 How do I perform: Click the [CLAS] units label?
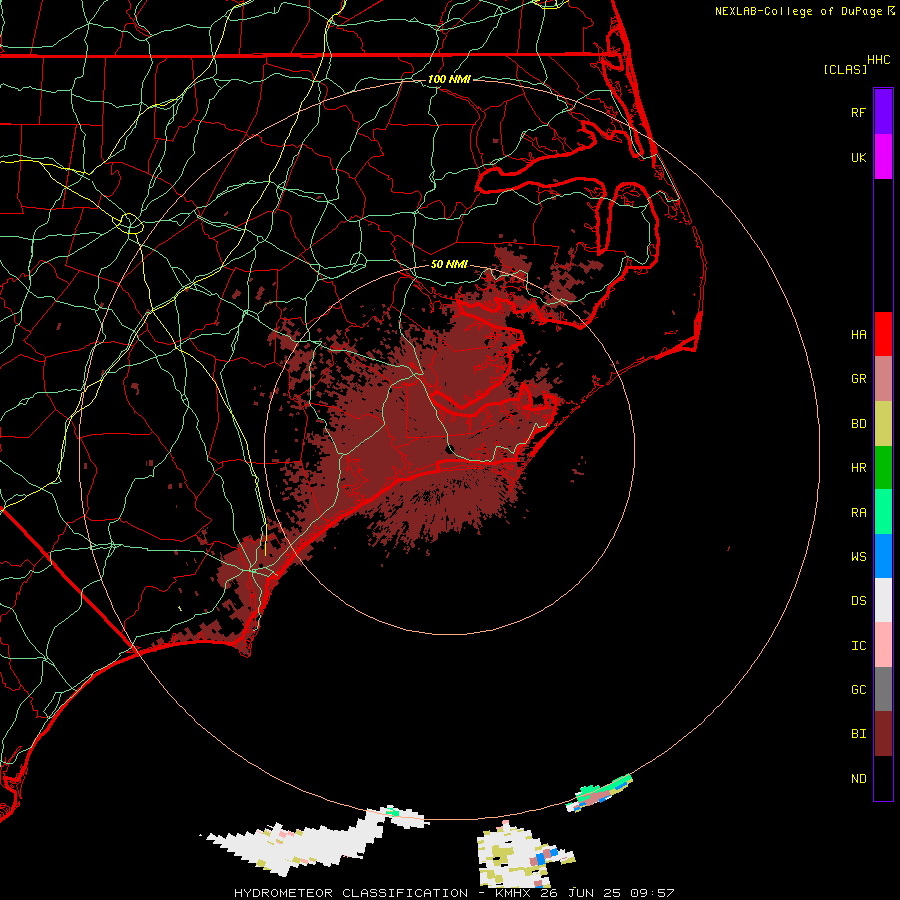(845, 69)
